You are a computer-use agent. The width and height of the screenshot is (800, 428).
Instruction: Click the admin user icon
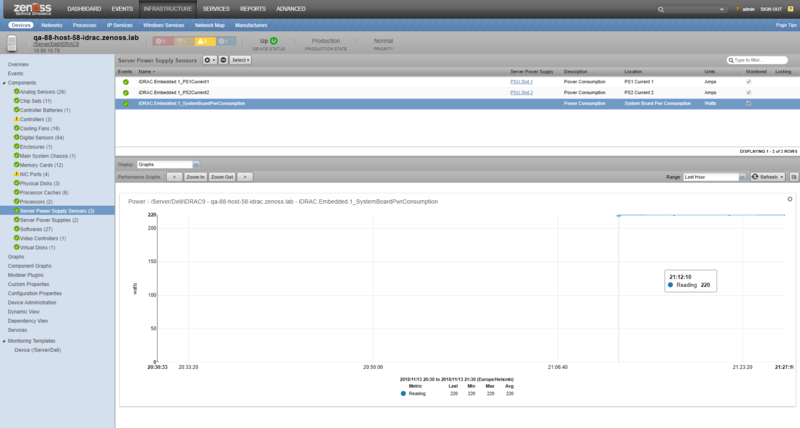pyautogui.click(x=738, y=9)
